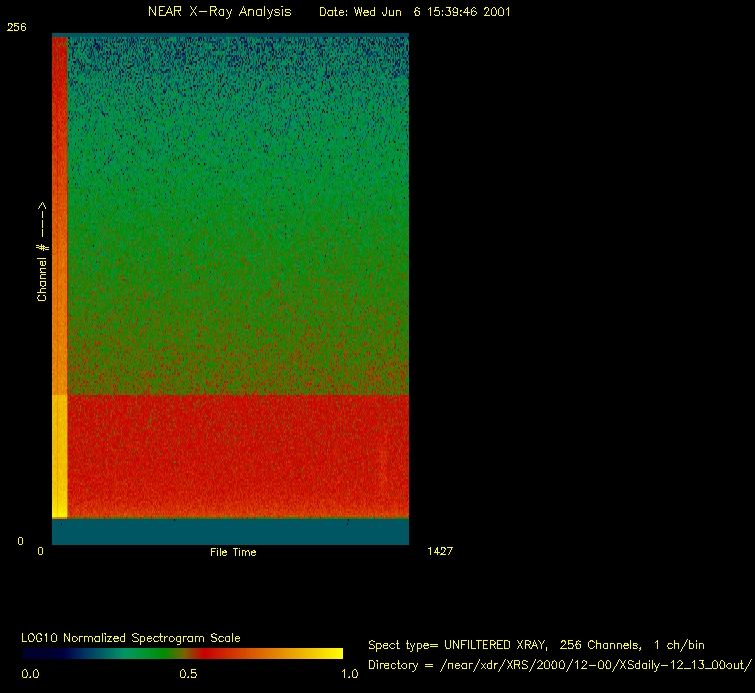
Task: Select the File Time axis label
Action: pyautogui.click(x=233, y=552)
